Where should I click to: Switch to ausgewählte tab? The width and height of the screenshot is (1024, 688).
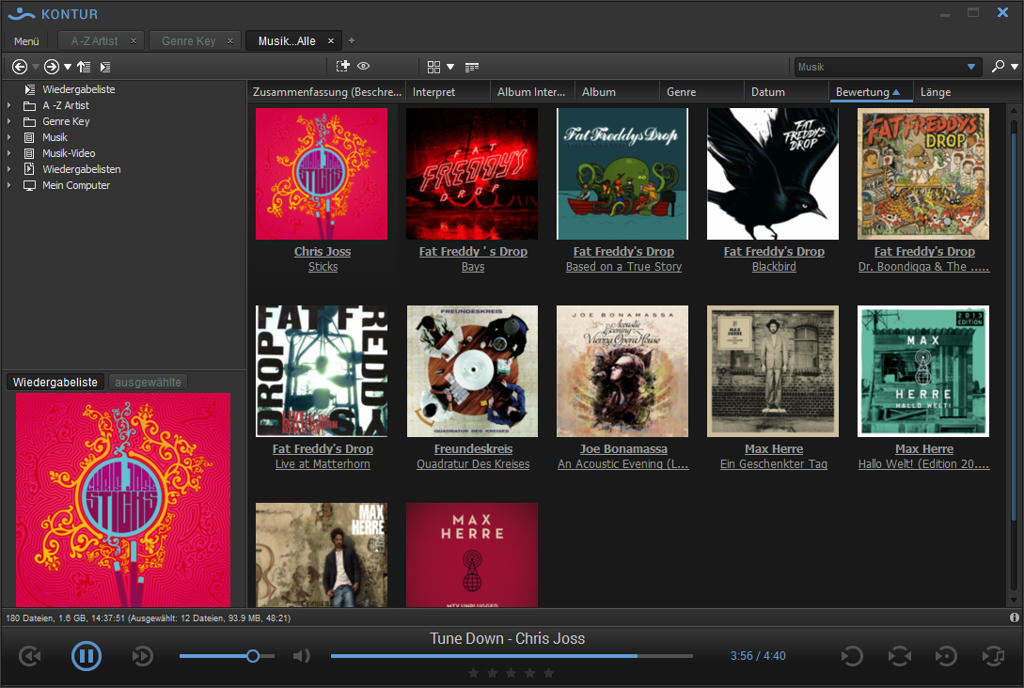click(148, 382)
